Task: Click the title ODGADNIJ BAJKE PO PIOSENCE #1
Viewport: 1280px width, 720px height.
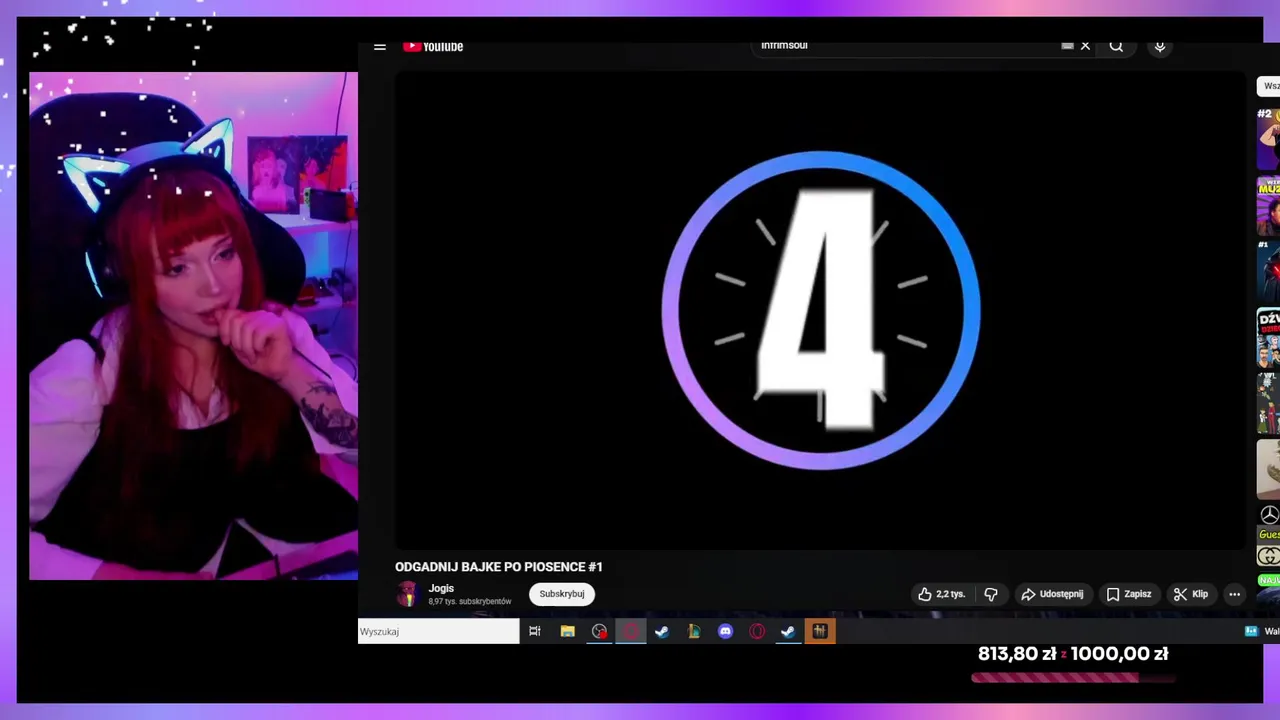Action: (499, 567)
